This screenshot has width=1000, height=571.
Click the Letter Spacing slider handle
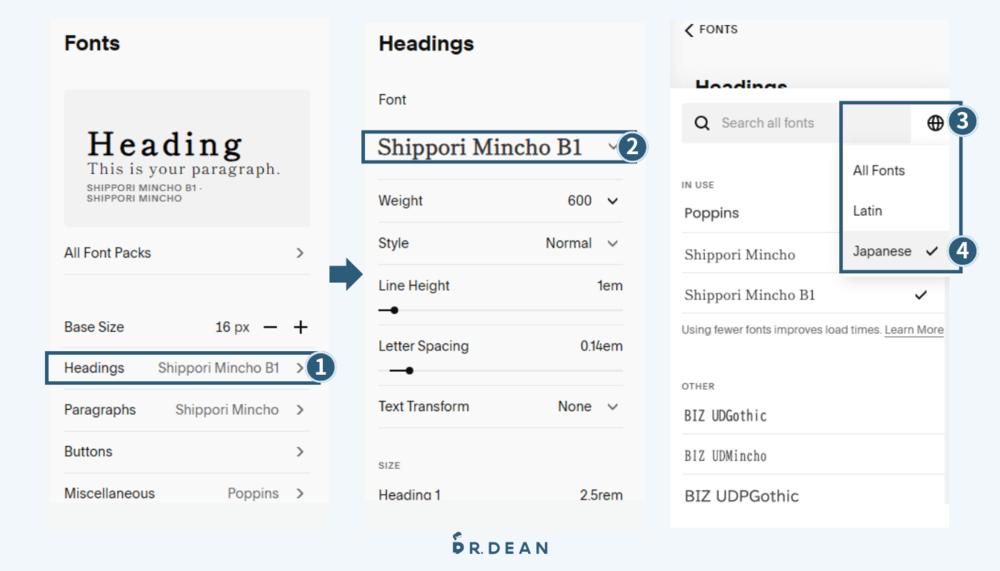coord(409,371)
